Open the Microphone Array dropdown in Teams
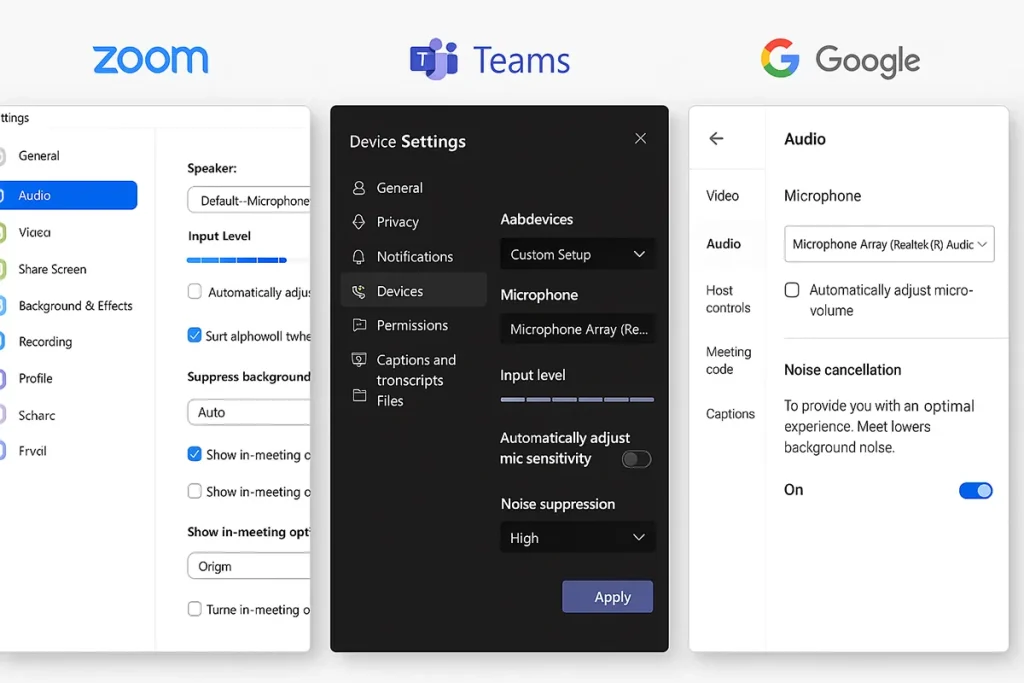The image size is (1024, 683). [577, 329]
